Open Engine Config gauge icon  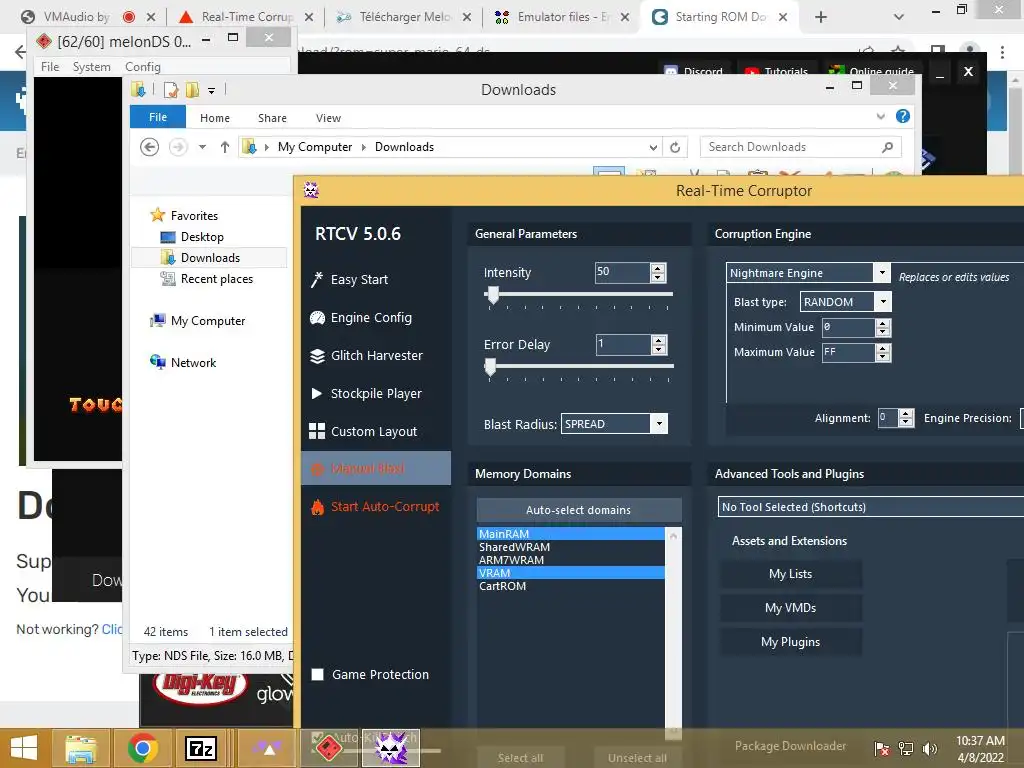(x=317, y=318)
